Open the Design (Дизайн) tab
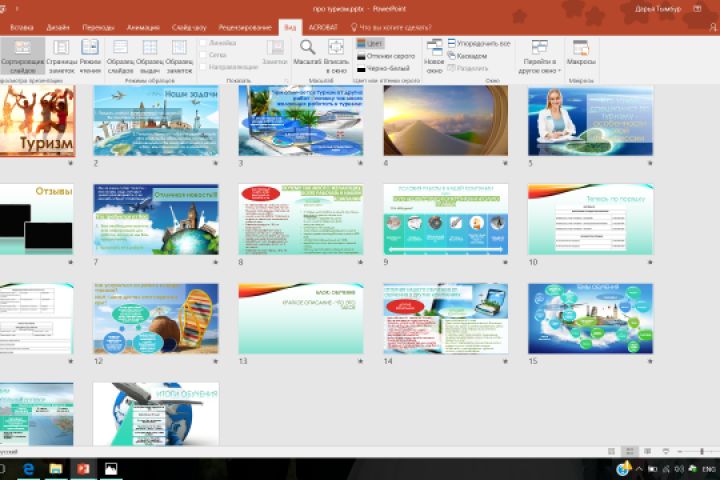This screenshot has width=720, height=480. pos(58,28)
